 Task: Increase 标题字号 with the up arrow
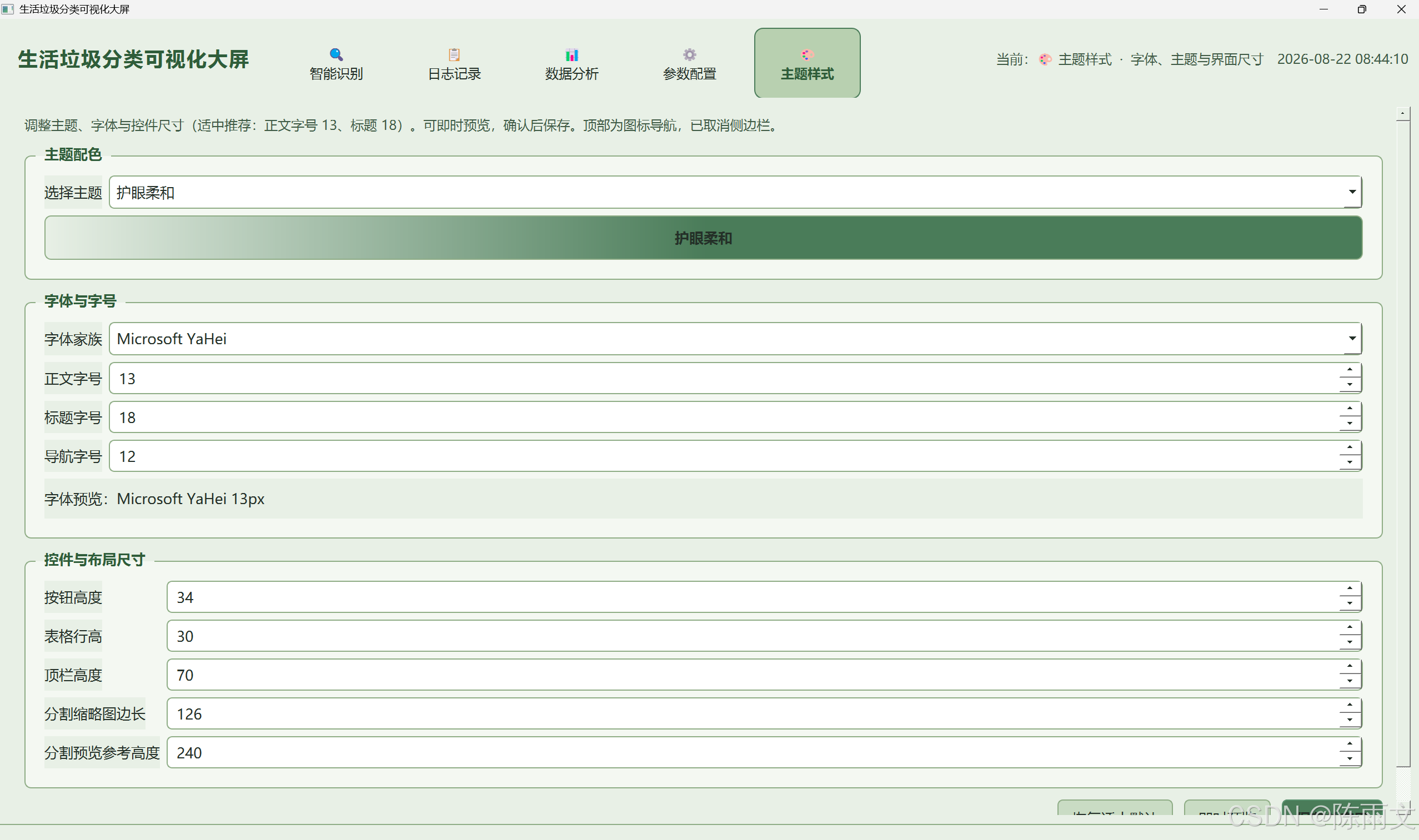[1350, 409]
